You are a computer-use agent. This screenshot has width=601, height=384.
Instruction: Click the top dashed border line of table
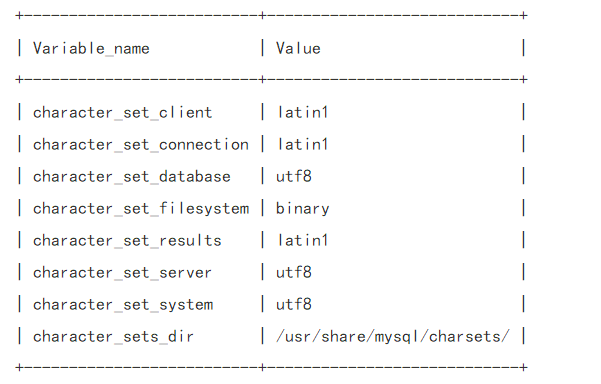coord(271,15)
